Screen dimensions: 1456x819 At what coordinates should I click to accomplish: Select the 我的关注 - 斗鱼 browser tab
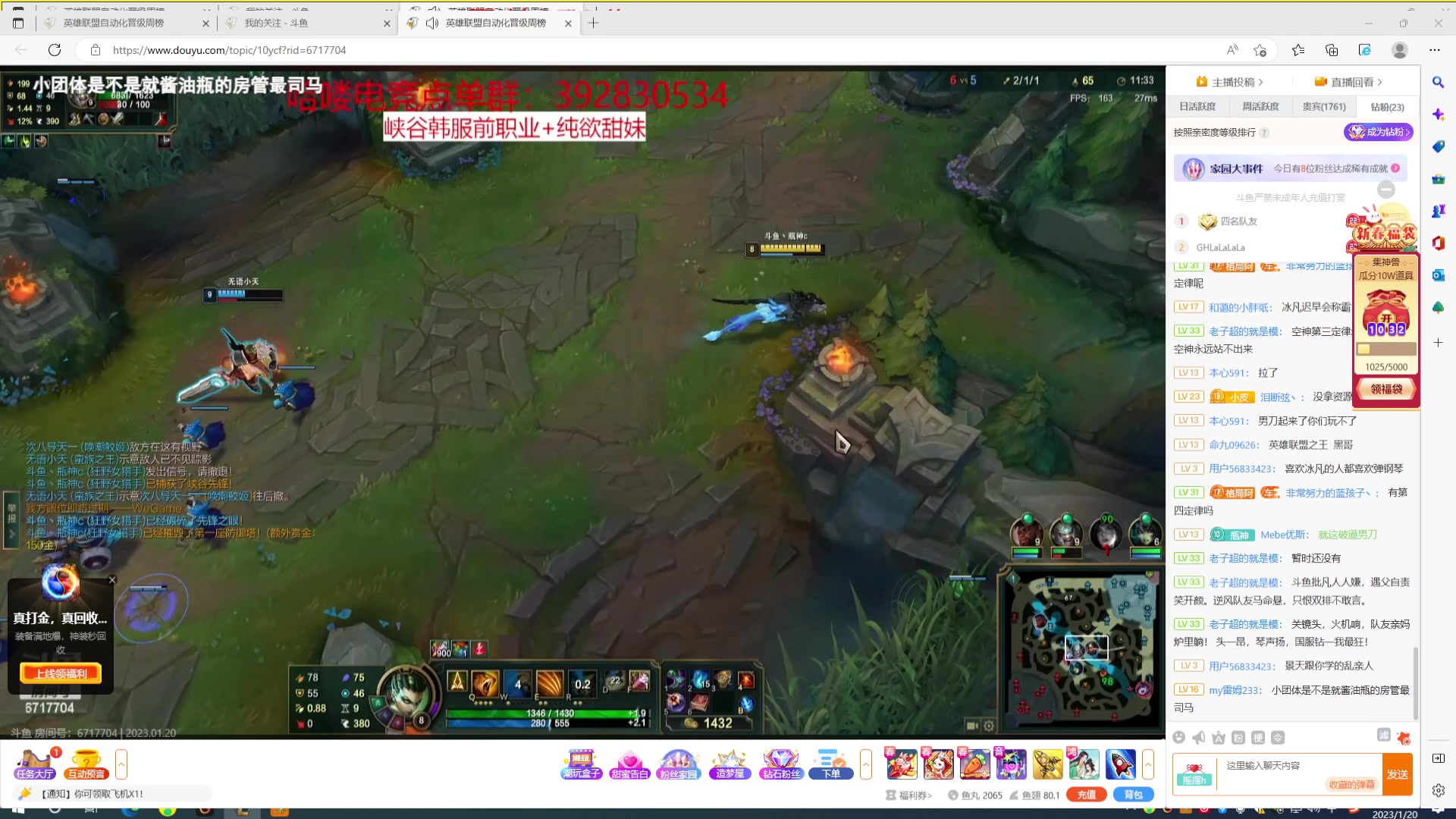pos(306,23)
